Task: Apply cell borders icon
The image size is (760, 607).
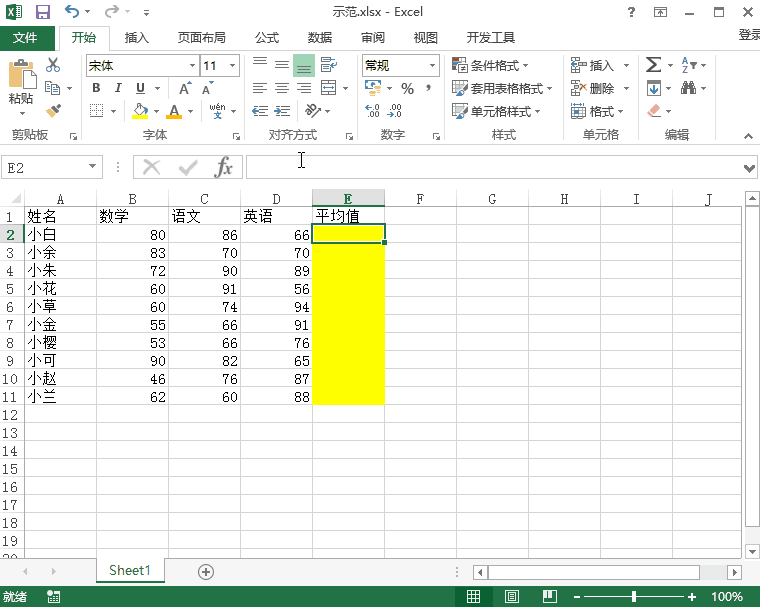Action: pyautogui.click(x=96, y=111)
